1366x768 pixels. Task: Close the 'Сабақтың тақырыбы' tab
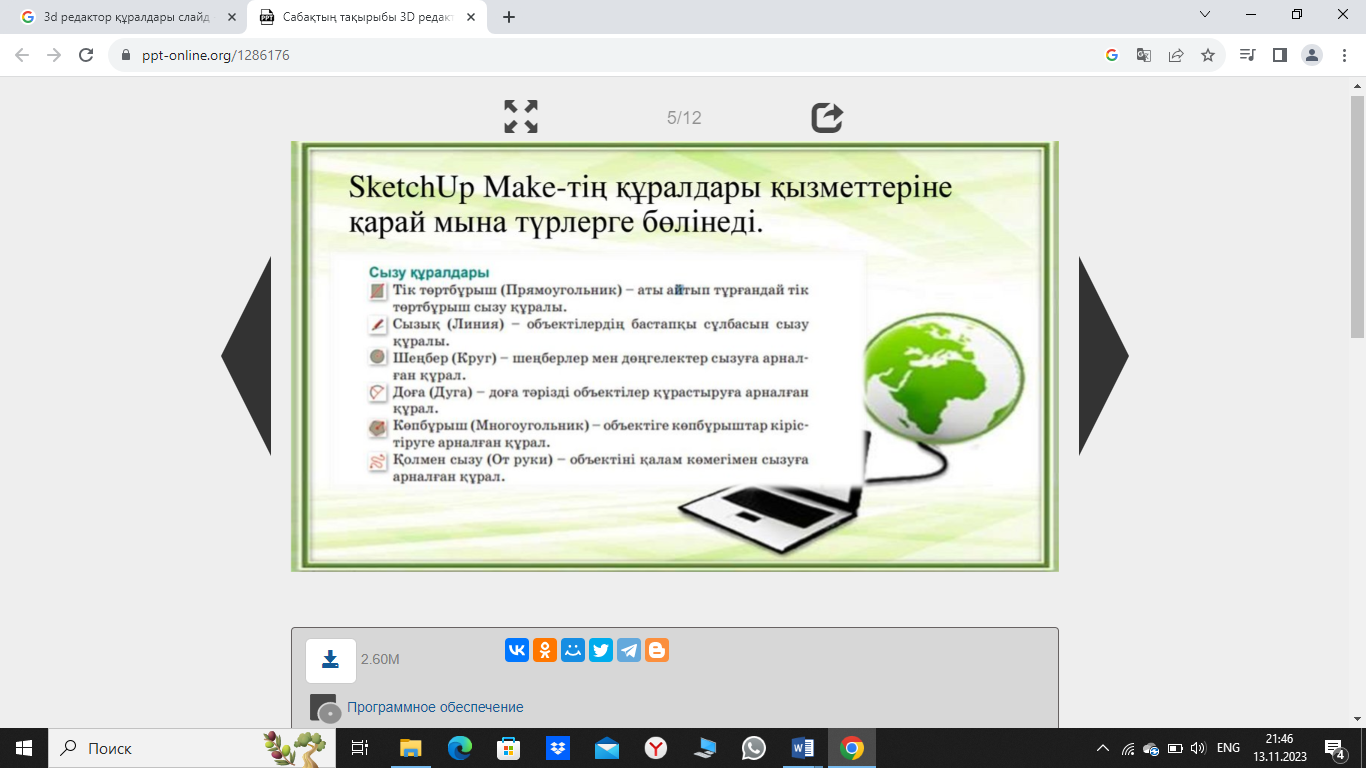tap(470, 17)
